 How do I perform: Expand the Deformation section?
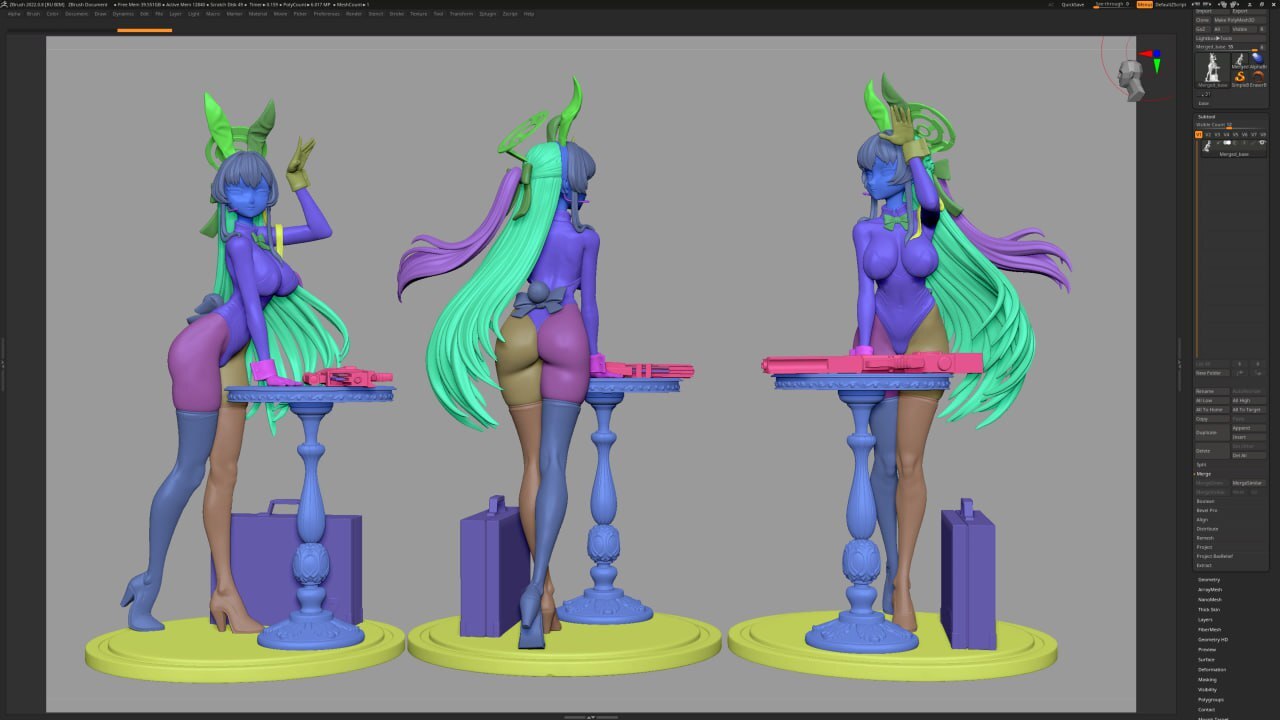pyautogui.click(x=1212, y=670)
